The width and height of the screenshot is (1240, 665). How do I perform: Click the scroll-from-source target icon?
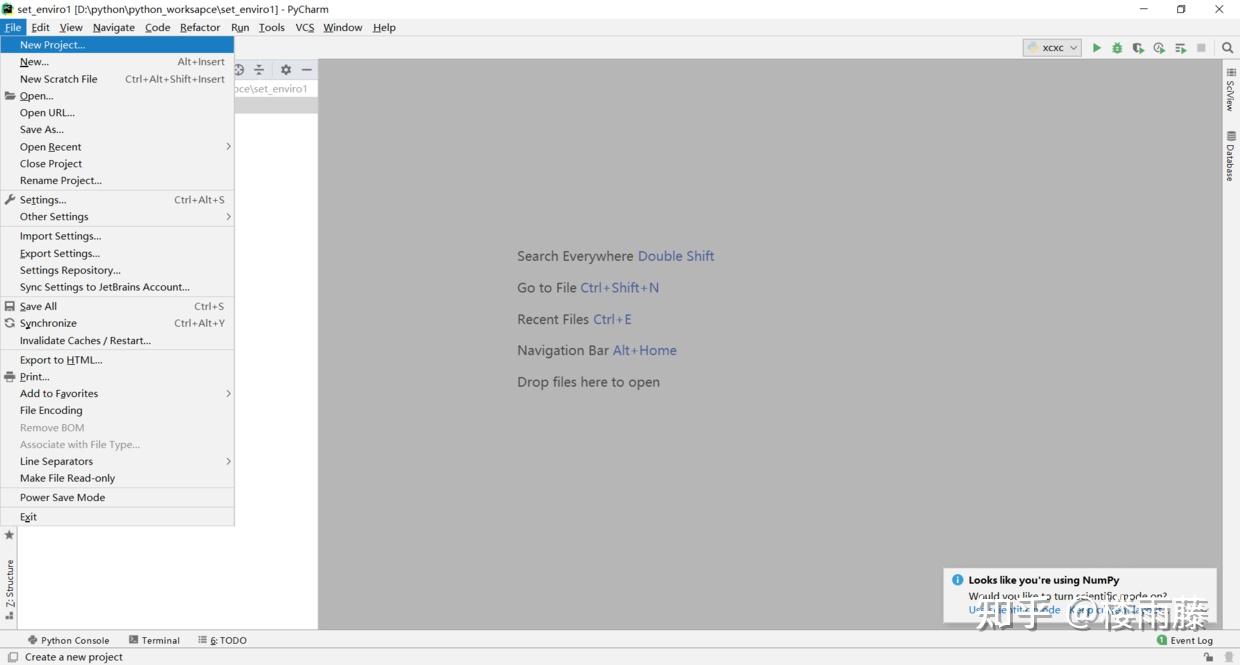pos(239,70)
